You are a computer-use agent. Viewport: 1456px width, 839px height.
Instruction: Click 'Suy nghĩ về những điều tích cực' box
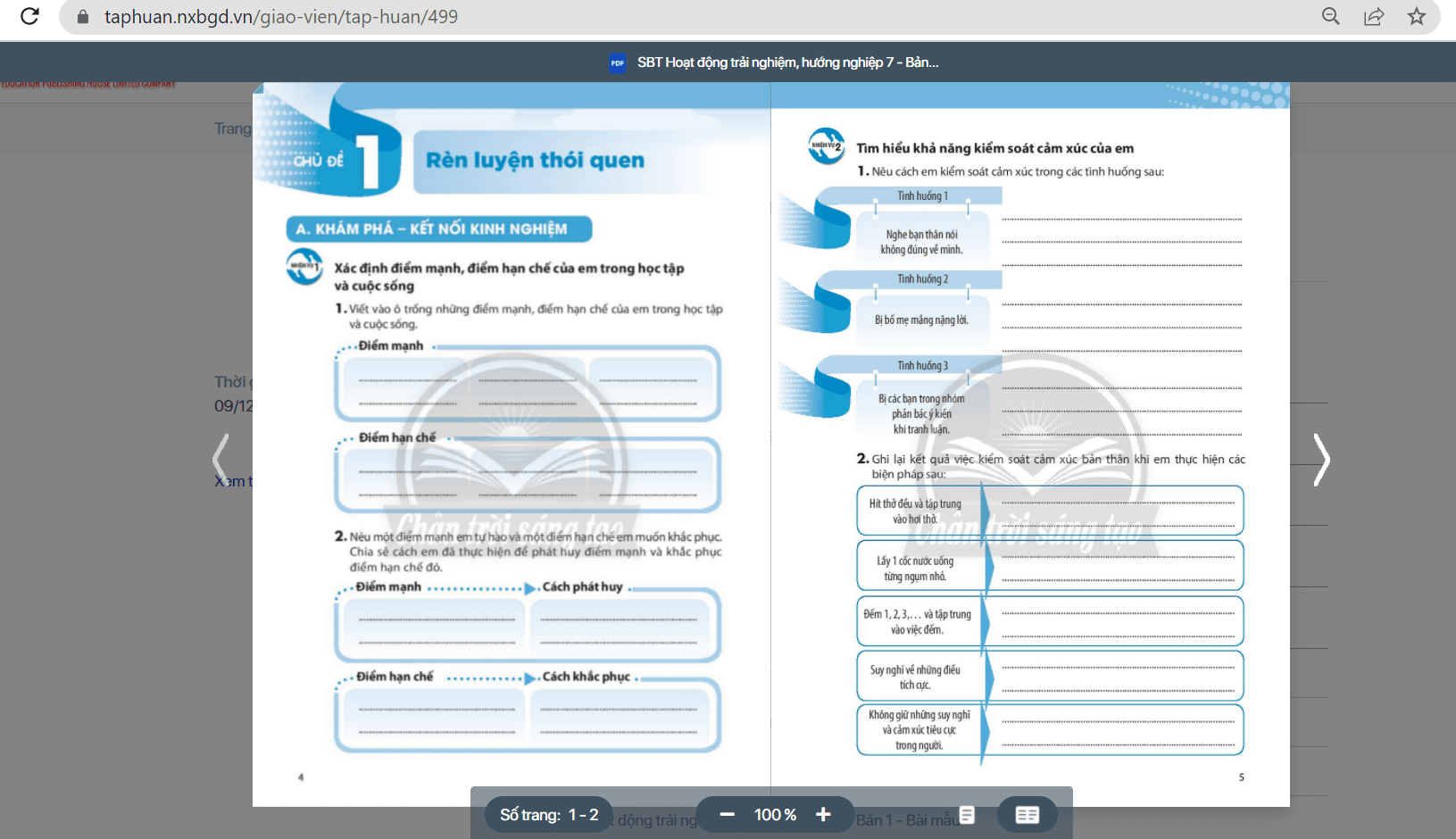918,677
